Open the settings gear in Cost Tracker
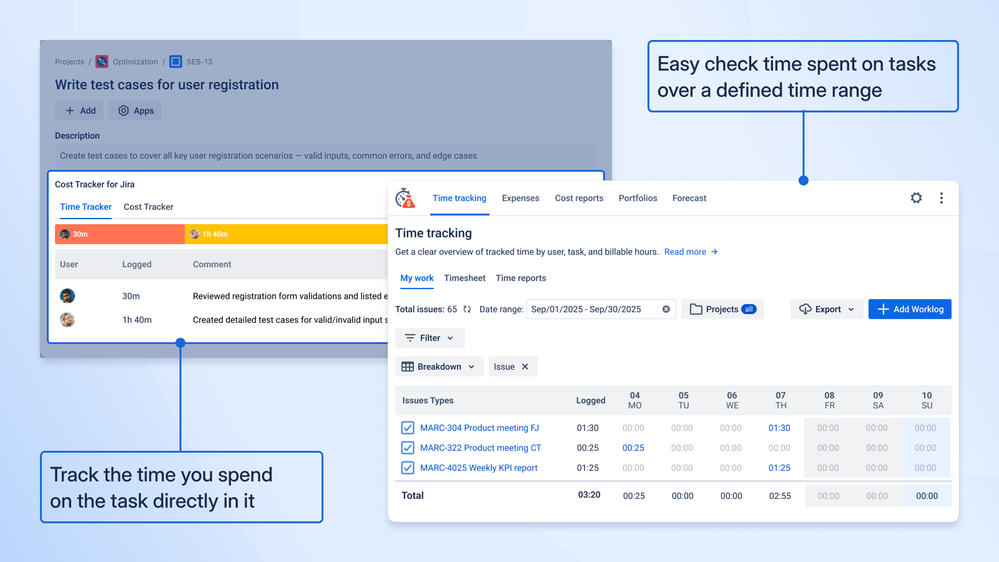This screenshot has height=562, width=999. [916, 198]
